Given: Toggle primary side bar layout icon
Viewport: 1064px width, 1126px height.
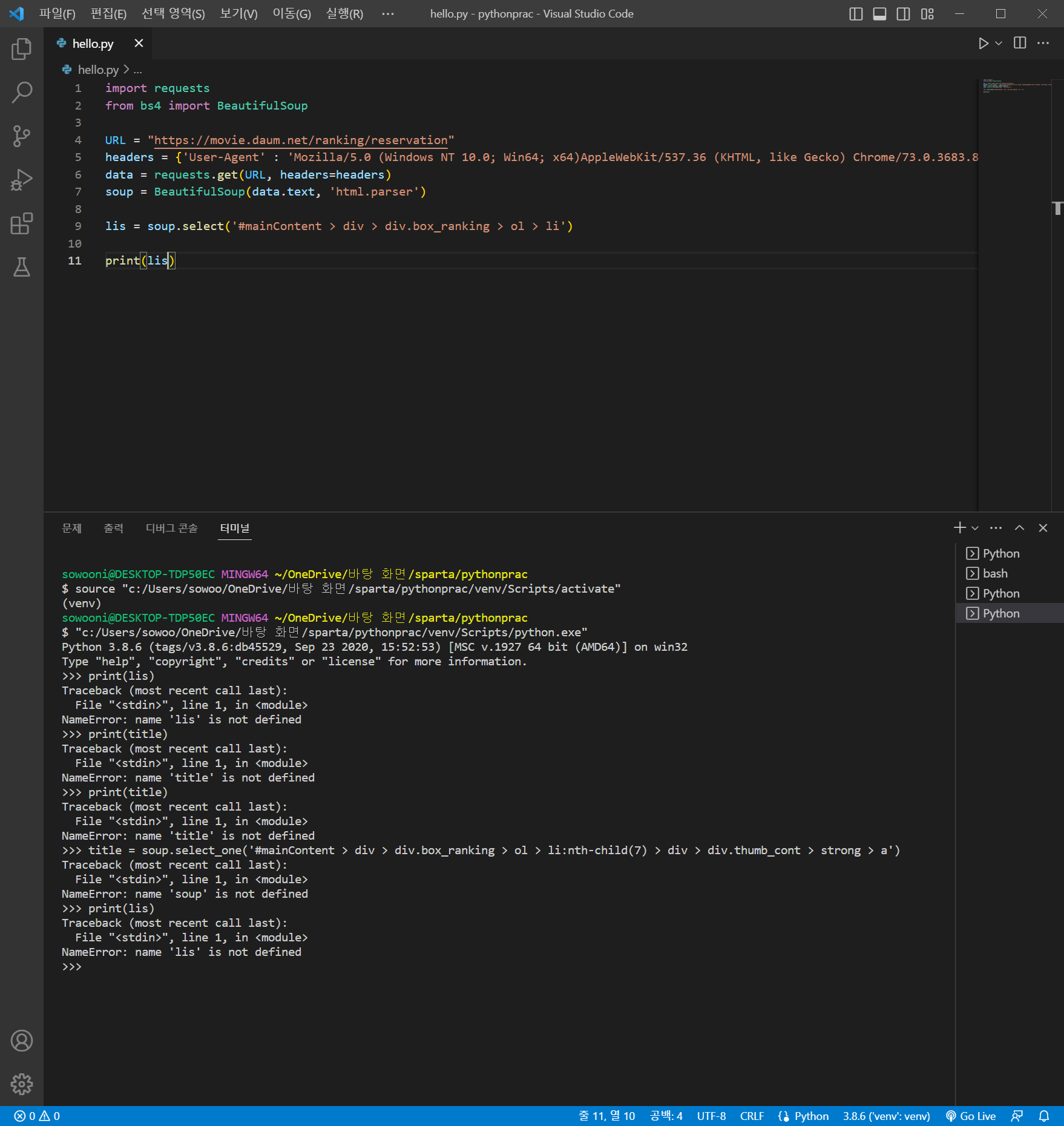Looking at the screenshot, I should pyautogui.click(x=856, y=13).
